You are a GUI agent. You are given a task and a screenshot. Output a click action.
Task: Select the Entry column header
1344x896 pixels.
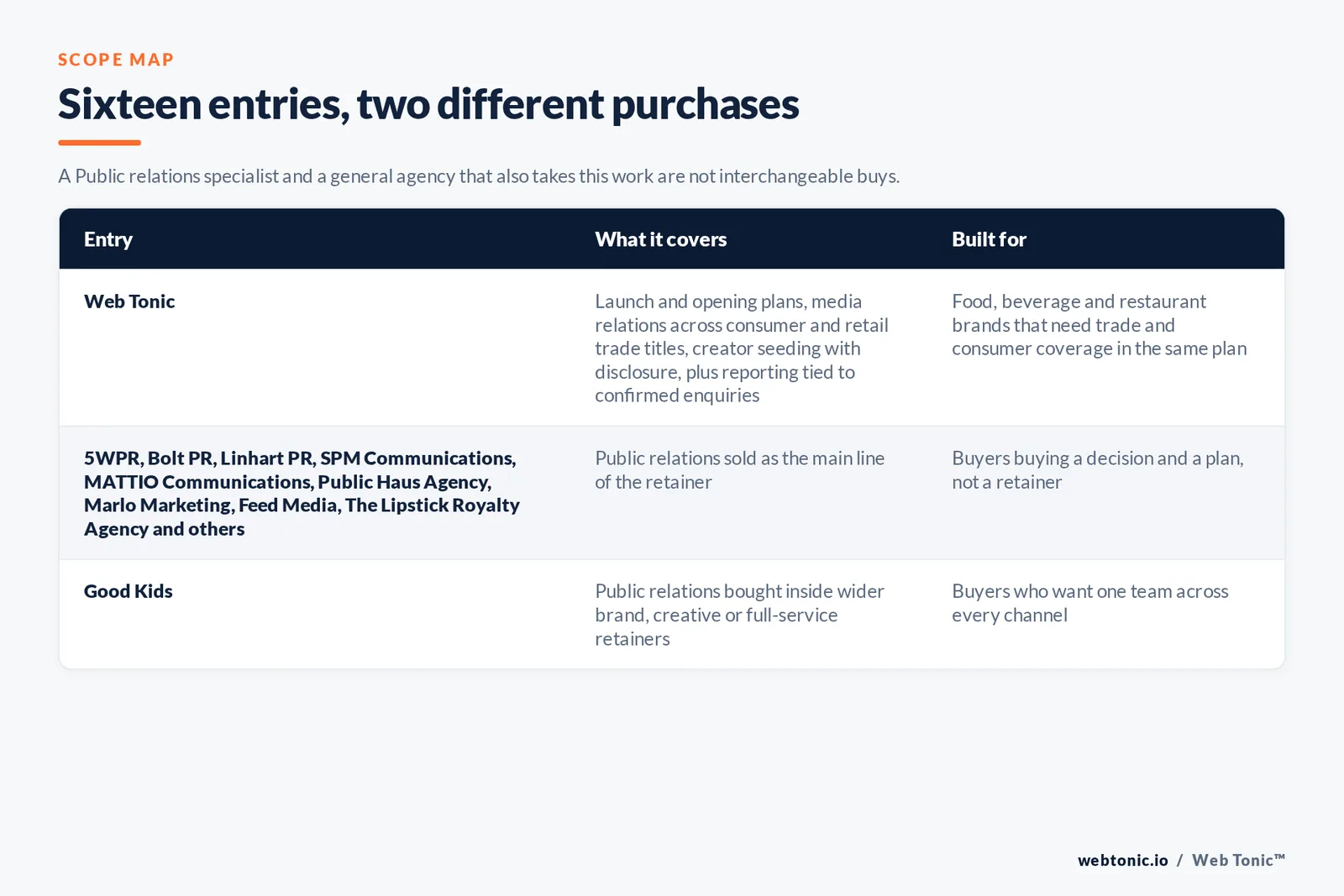108,239
